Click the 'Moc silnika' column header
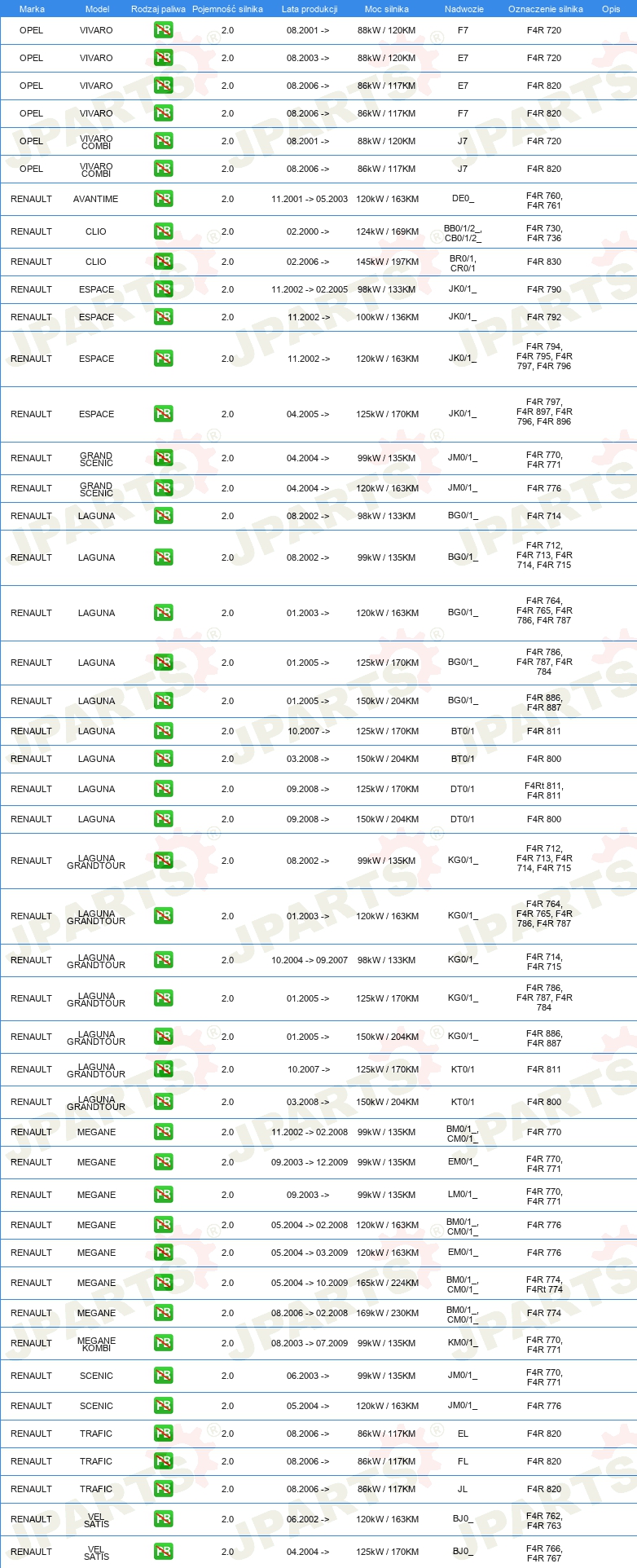The image size is (637, 1568). pyautogui.click(x=387, y=9)
